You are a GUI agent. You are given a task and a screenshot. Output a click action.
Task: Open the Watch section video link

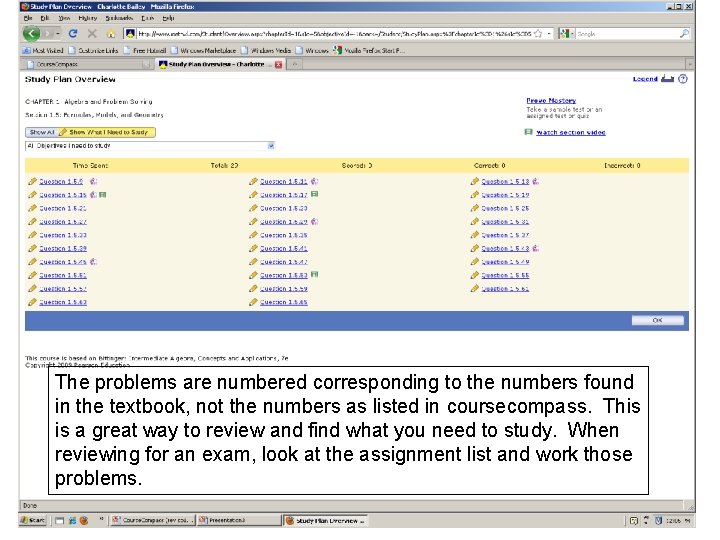click(571, 132)
